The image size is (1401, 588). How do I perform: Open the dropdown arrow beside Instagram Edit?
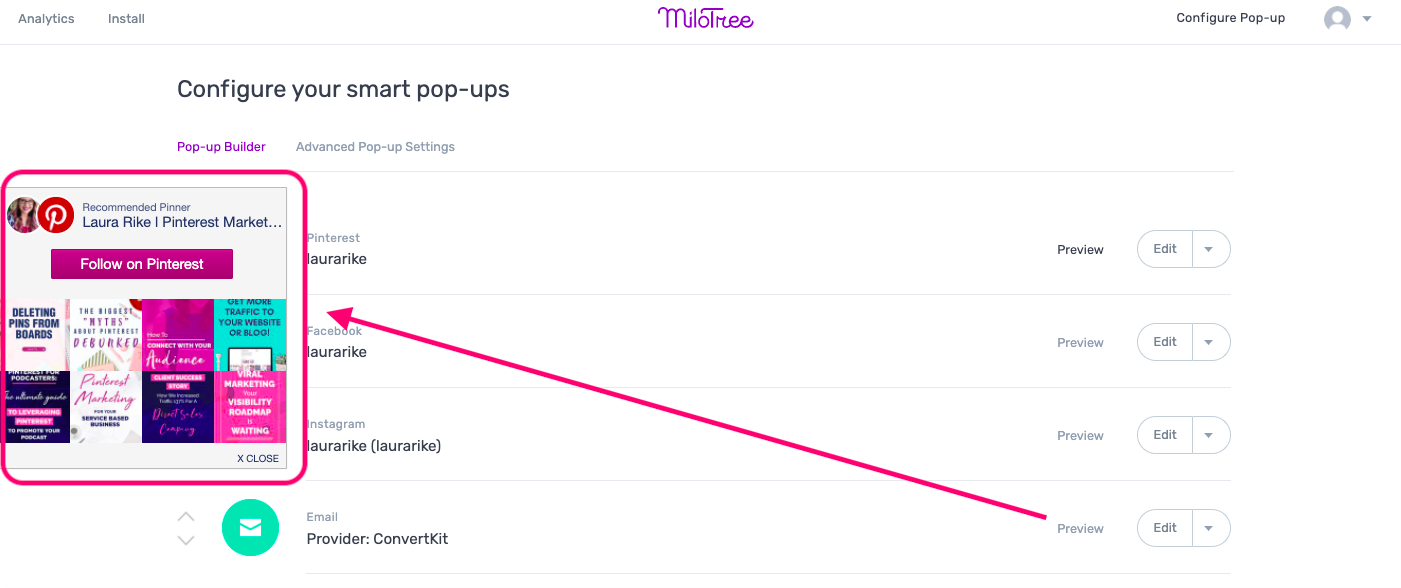pyautogui.click(x=1209, y=435)
